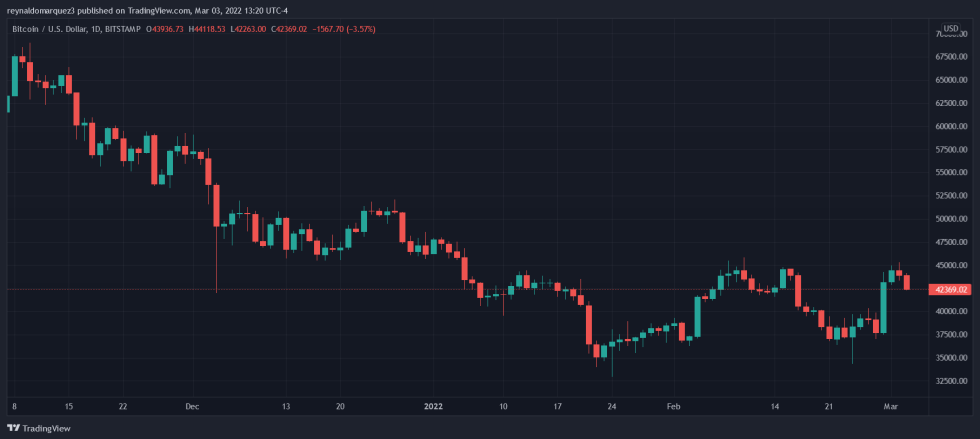Image resolution: width=980 pixels, height=439 pixels.
Task: Click the low value L42263.00
Action: [248, 29]
